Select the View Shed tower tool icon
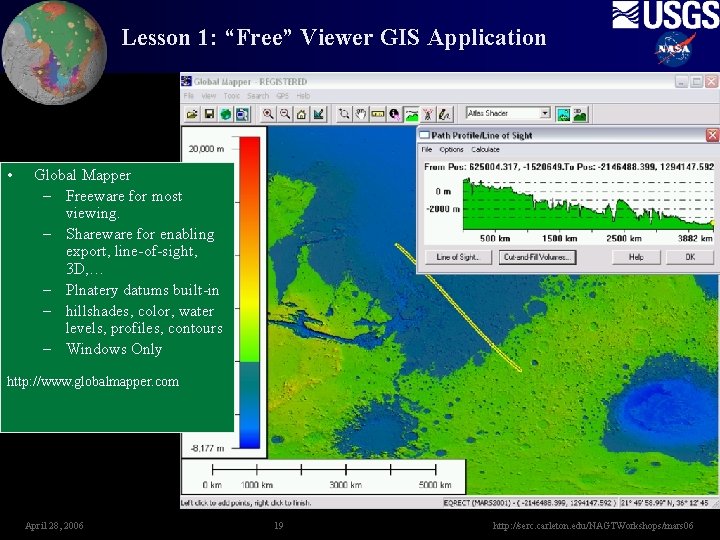 [428, 114]
